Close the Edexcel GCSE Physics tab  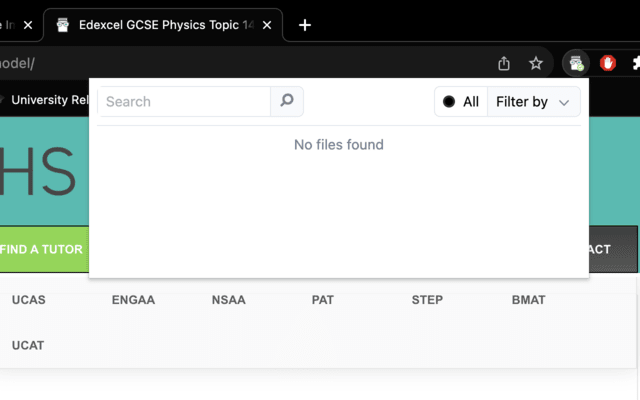[267, 25]
